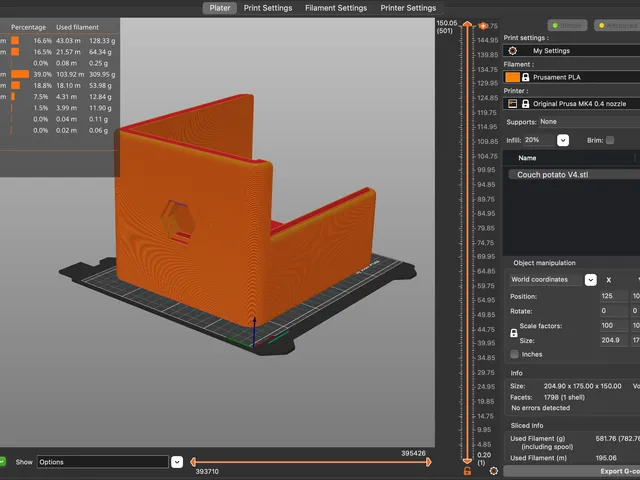The image size is (640, 480).
Task: Click the lock icon beside Prusament PLA
Action: (x=526, y=77)
